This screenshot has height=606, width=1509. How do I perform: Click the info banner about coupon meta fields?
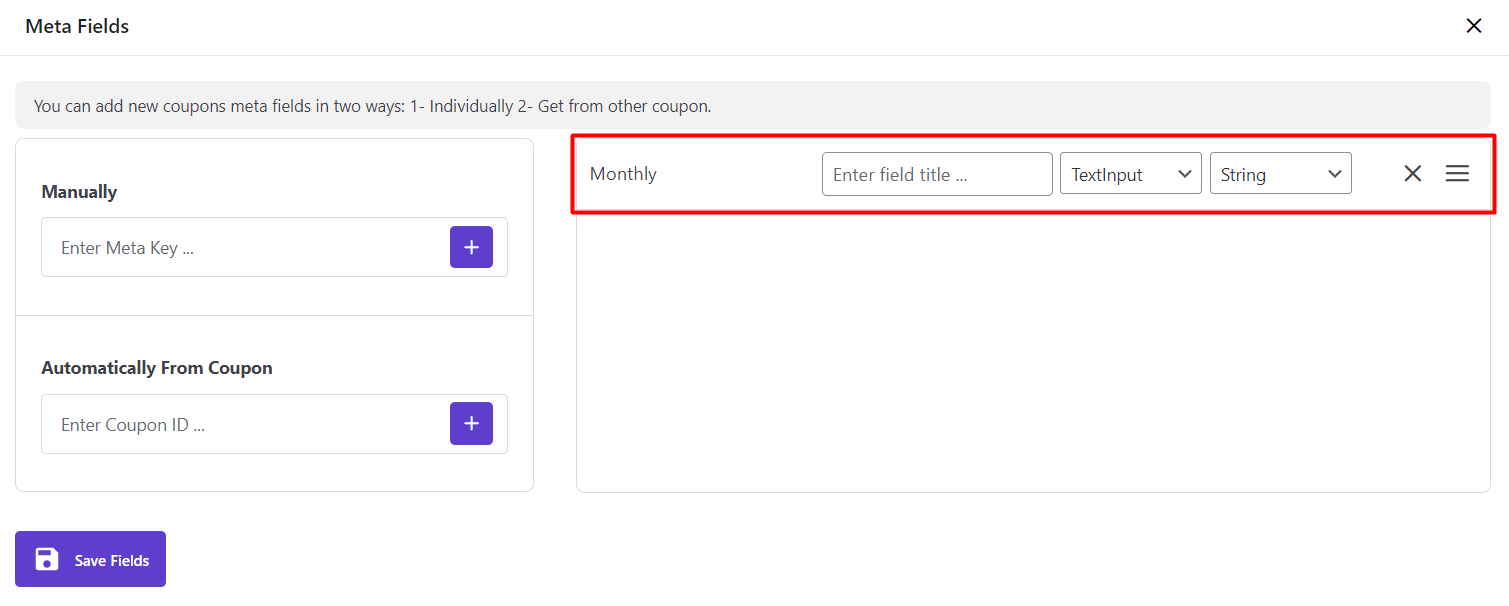click(372, 106)
